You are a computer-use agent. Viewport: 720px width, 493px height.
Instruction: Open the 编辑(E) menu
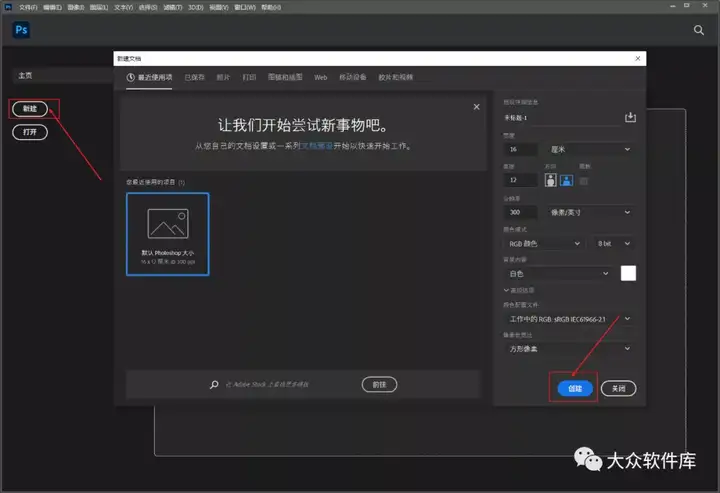[52, 7]
